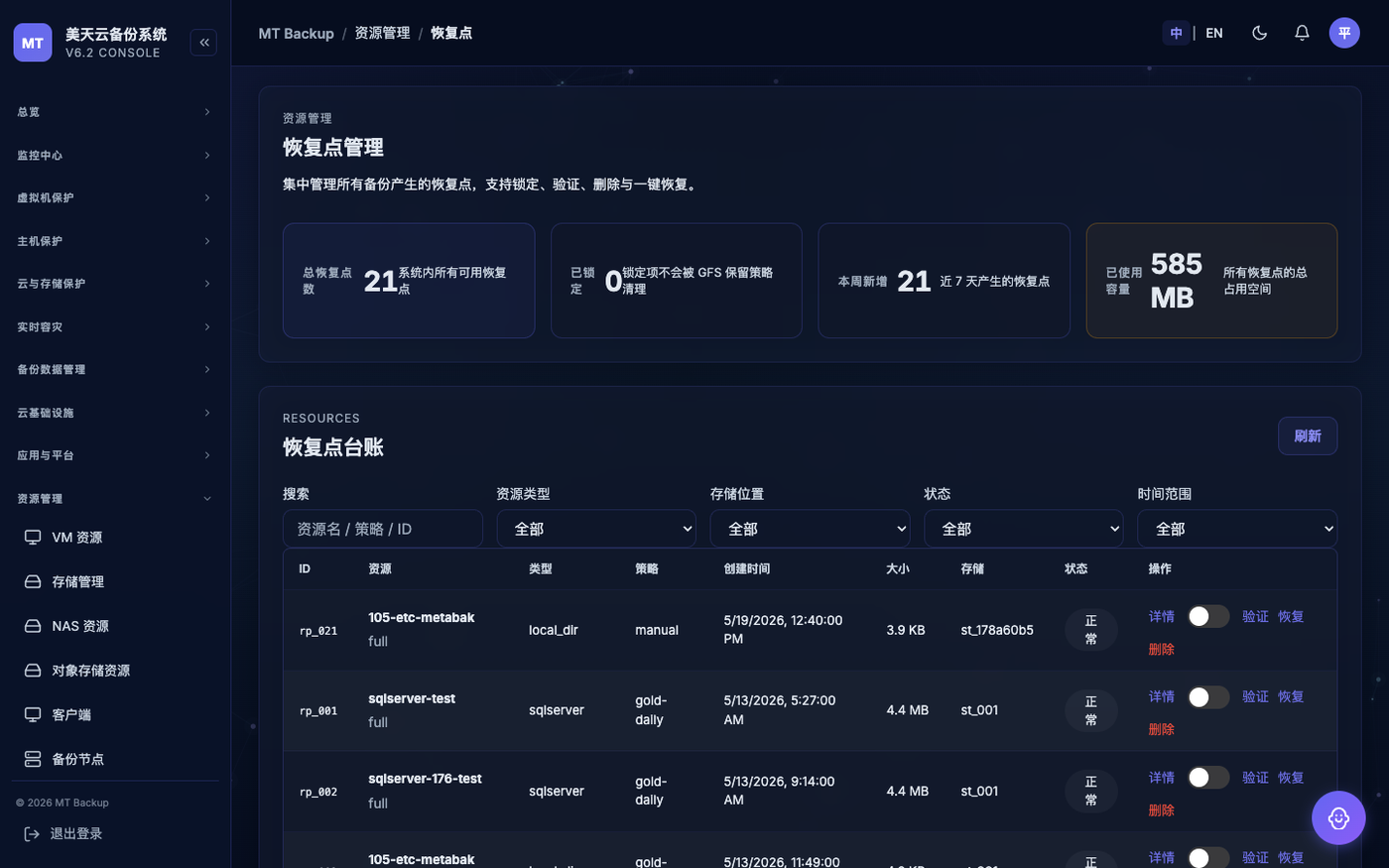Click the 对象存储资源 drive icon
This screenshot has height=868, width=1389.
pos(33,671)
